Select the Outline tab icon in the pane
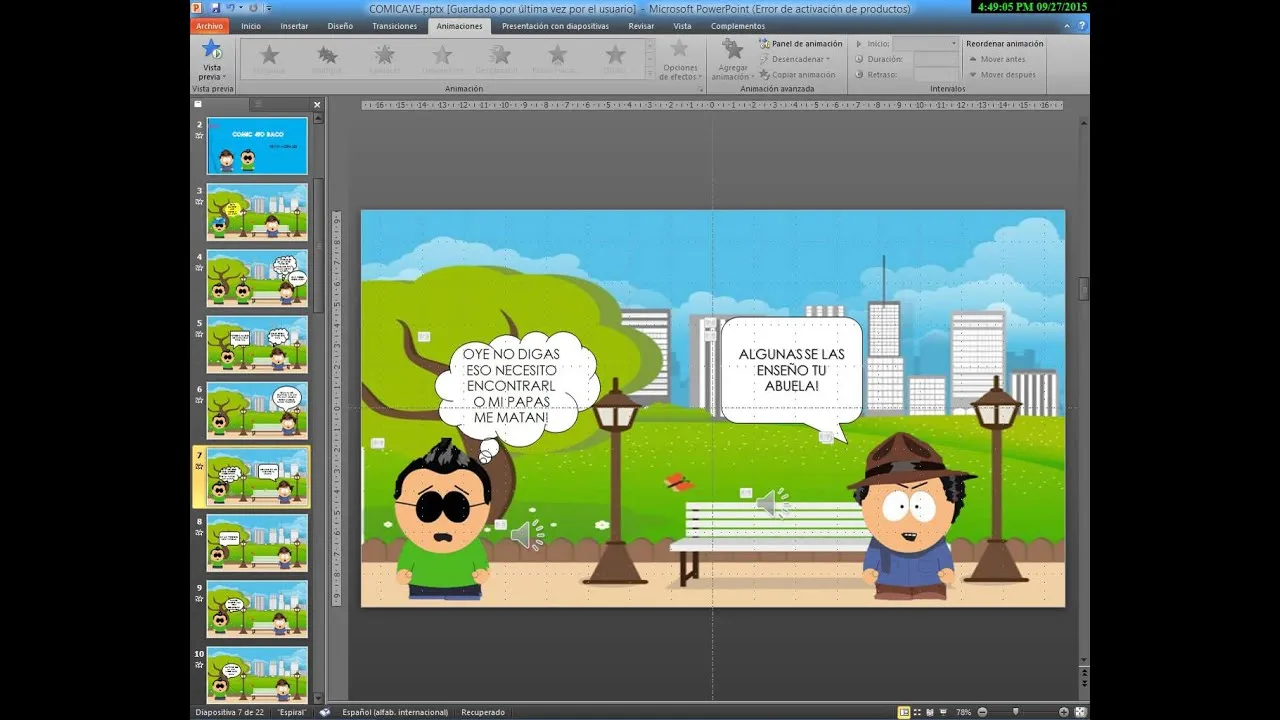Screen dimensions: 1280x720 [256, 104]
